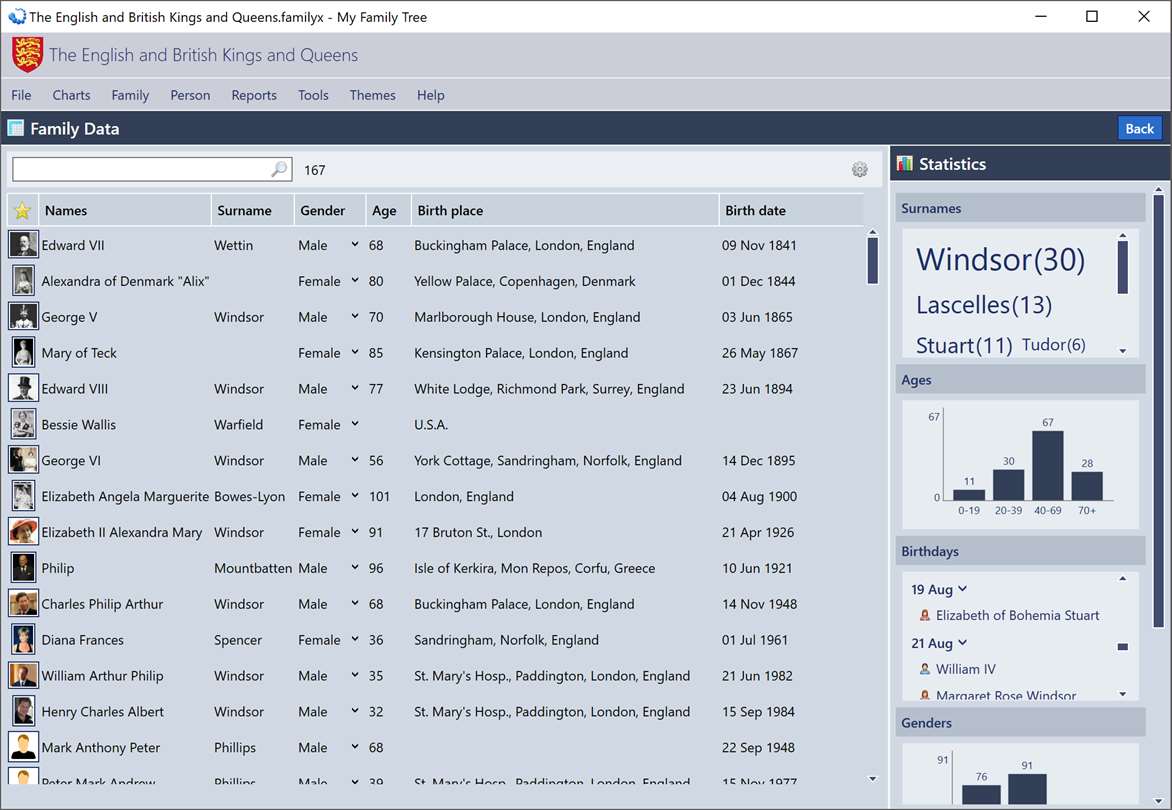Screen dimensions: 1172x810
Task: Open Alexandra of Denmark's portrait thumbnail
Action: [23, 280]
